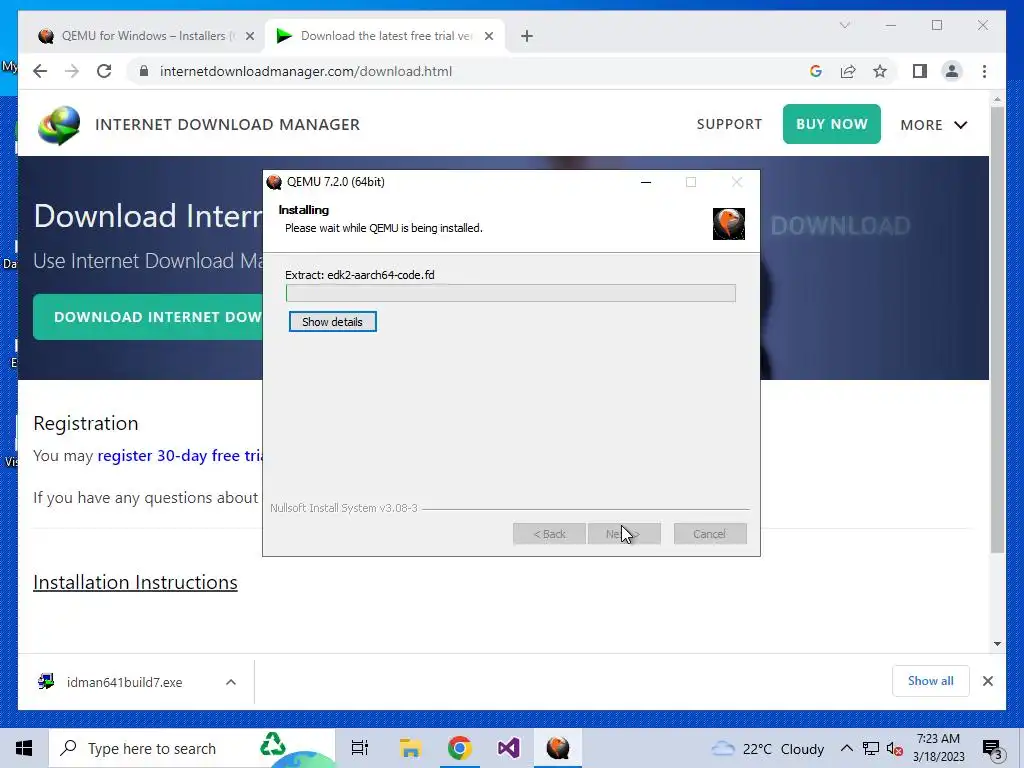Screen dimensions: 1024x768
Task: Open downloaded idman641build7.exe file
Action: point(124,682)
